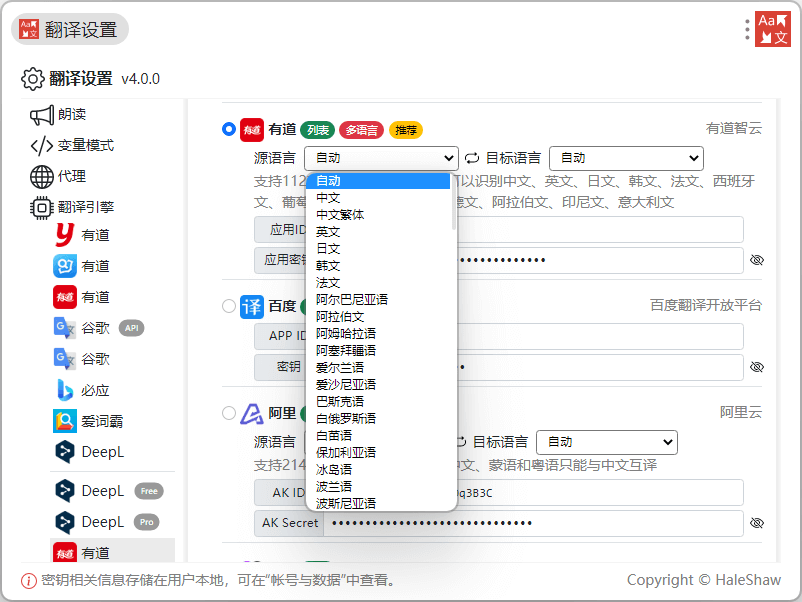Select DeepL Pro engine in sidebar
The height and width of the screenshot is (602, 802).
pos(106,522)
